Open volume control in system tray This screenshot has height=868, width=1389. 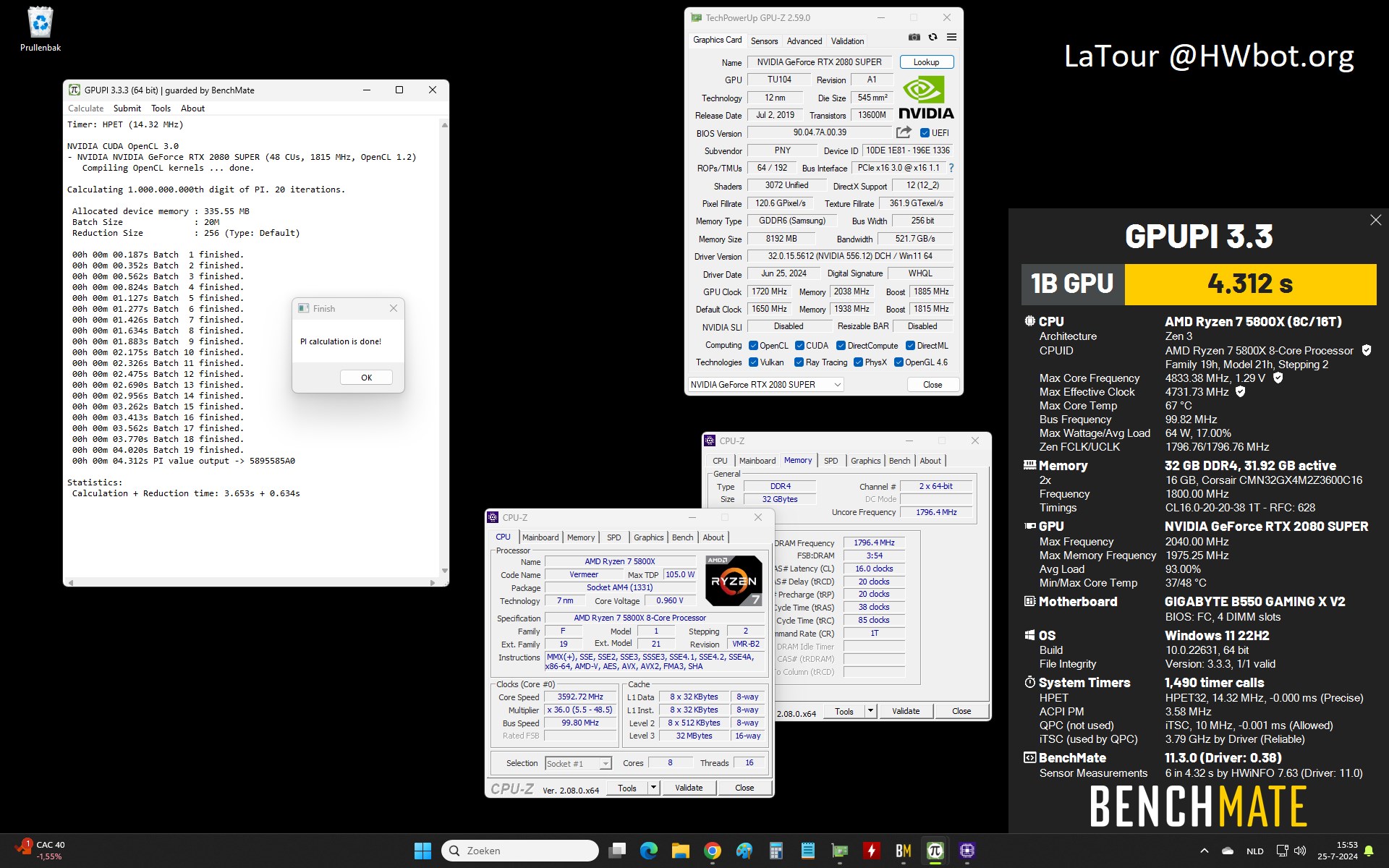pyautogui.click(x=1300, y=851)
